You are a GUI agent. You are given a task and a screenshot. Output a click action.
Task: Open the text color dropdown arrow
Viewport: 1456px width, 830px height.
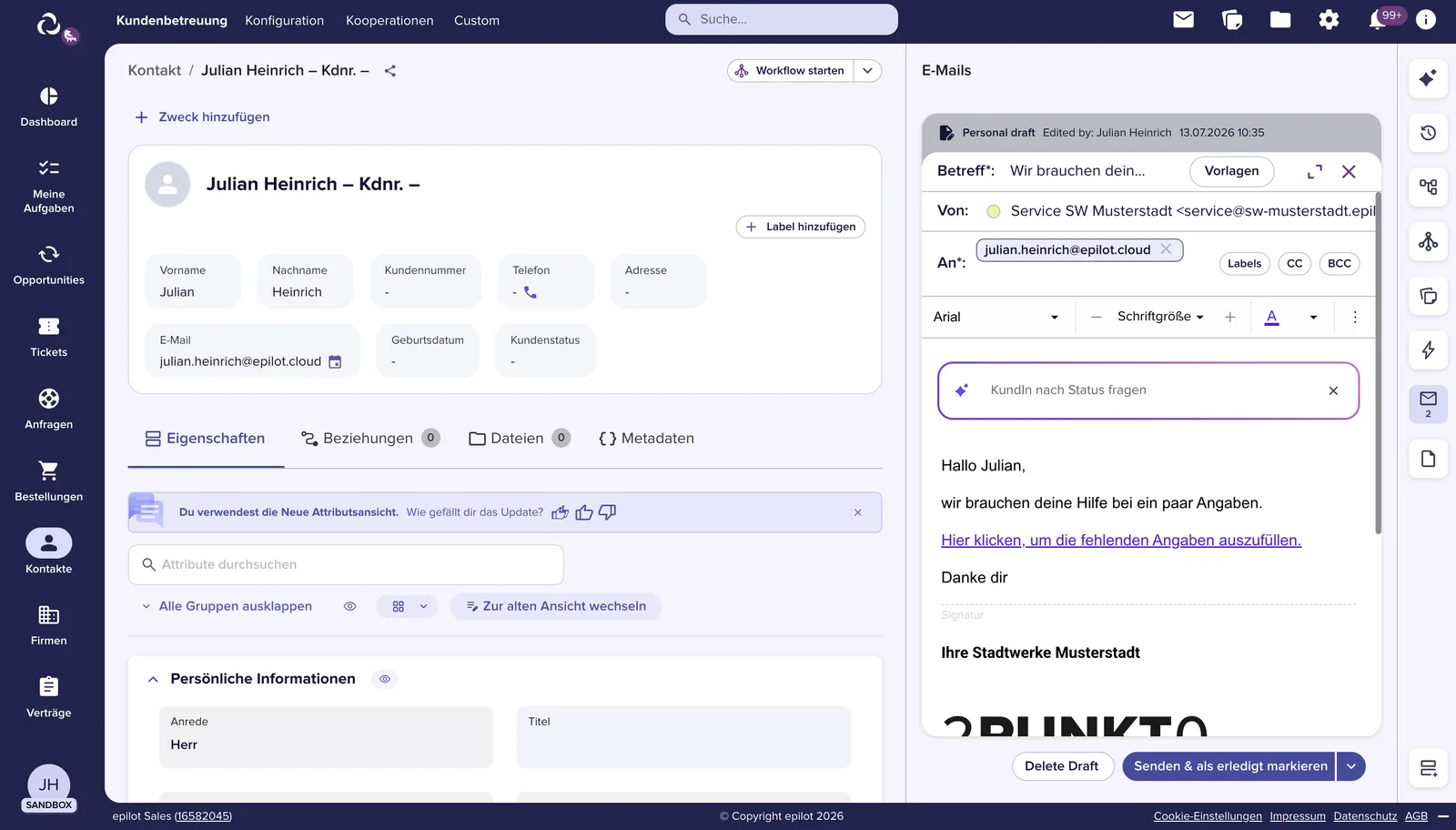tap(1313, 318)
